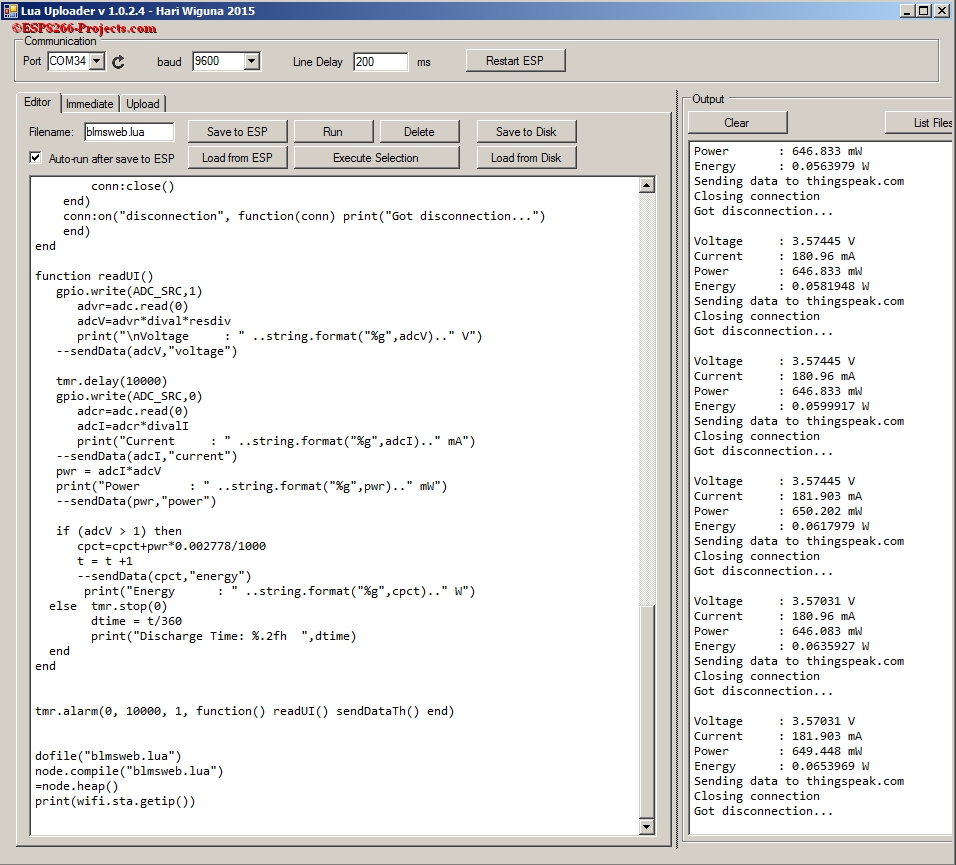Click the Save to Disk button
This screenshot has width=956, height=865.
(526, 132)
